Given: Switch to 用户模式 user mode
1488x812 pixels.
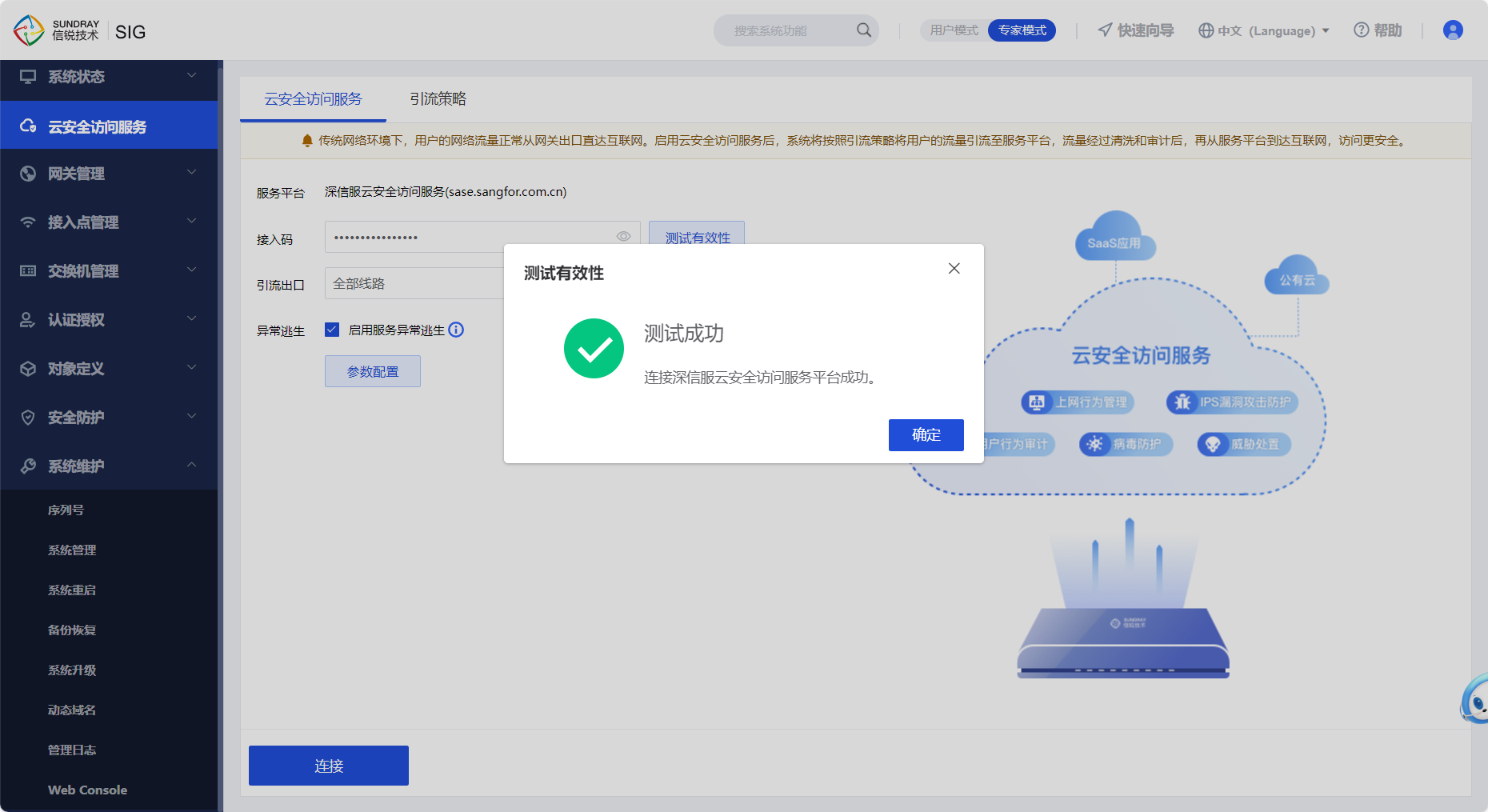Looking at the screenshot, I should click(954, 30).
